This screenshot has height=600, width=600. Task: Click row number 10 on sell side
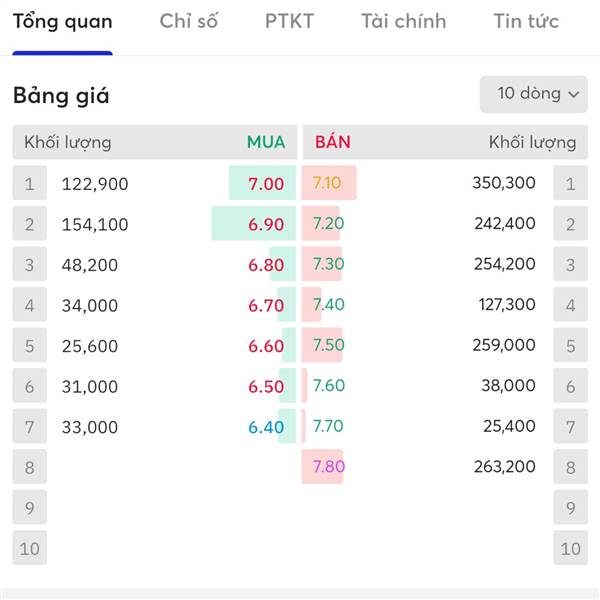pyautogui.click(x=570, y=548)
